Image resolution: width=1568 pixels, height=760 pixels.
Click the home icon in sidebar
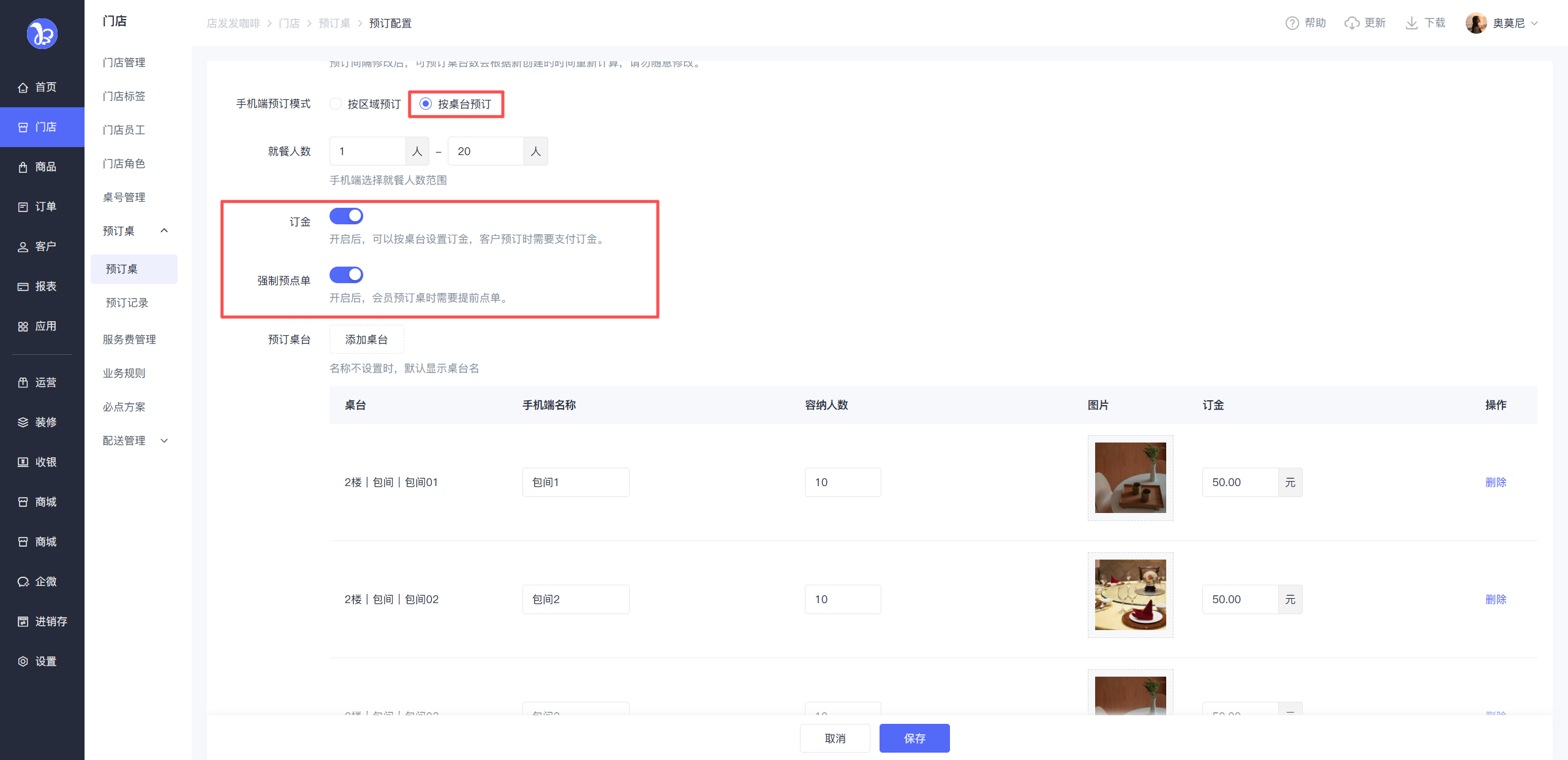23,88
